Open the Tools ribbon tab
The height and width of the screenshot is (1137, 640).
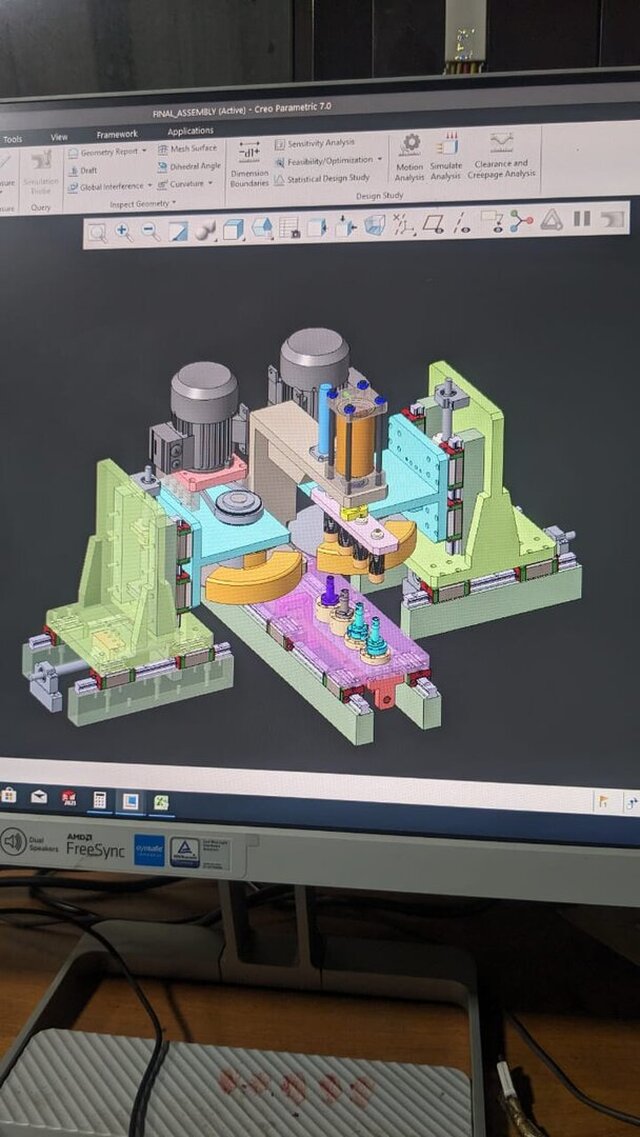(x=12, y=139)
